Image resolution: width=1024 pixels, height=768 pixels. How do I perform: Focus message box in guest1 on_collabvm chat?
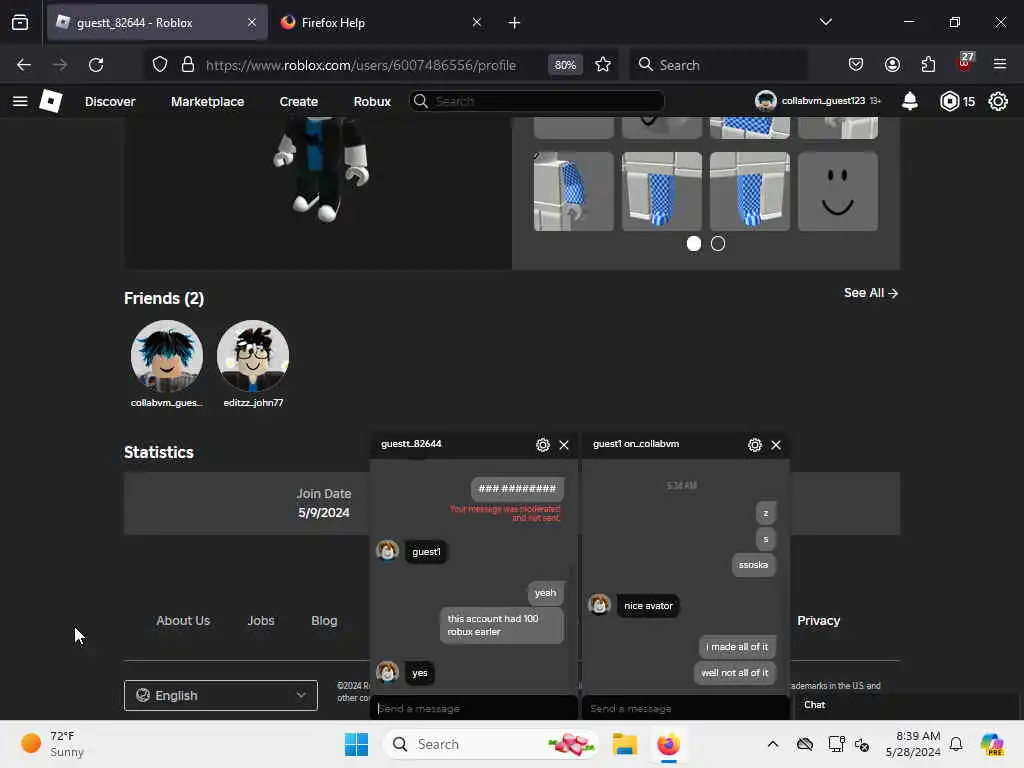(x=686, y=709)
